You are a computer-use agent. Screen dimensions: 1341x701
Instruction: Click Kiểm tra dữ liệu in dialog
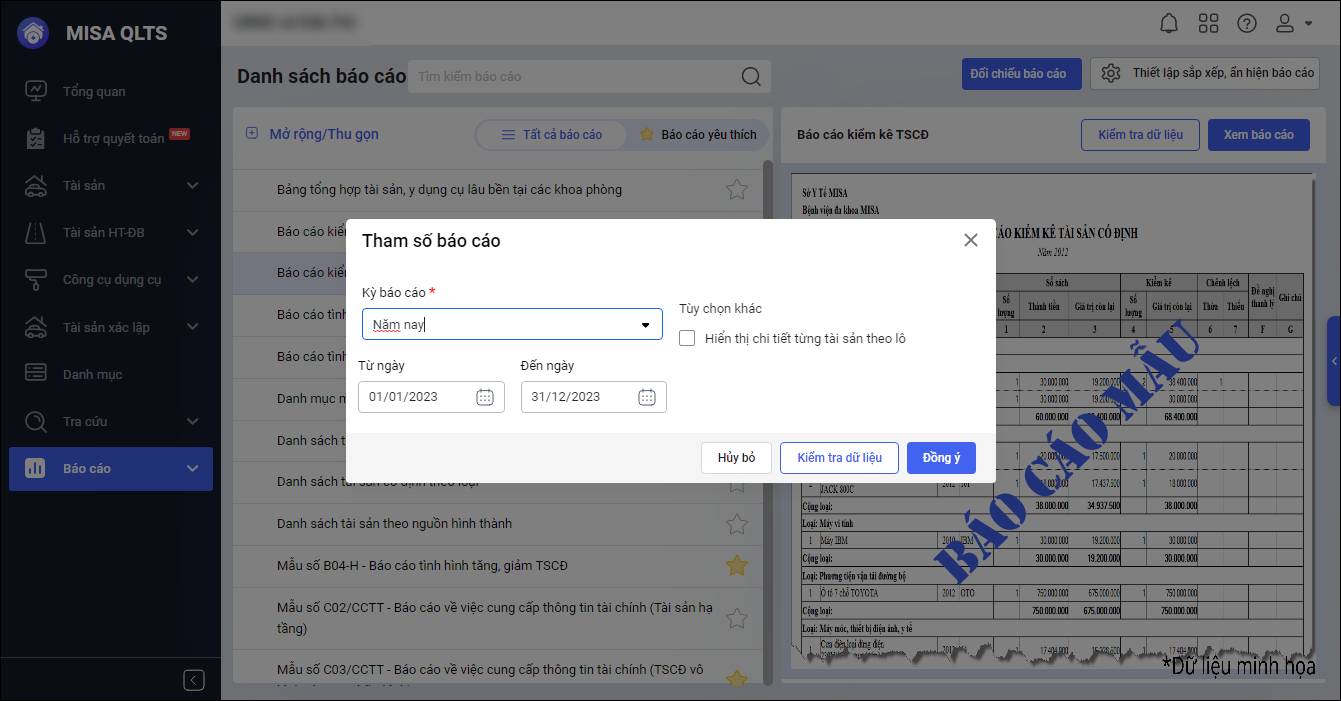(839, 458)
